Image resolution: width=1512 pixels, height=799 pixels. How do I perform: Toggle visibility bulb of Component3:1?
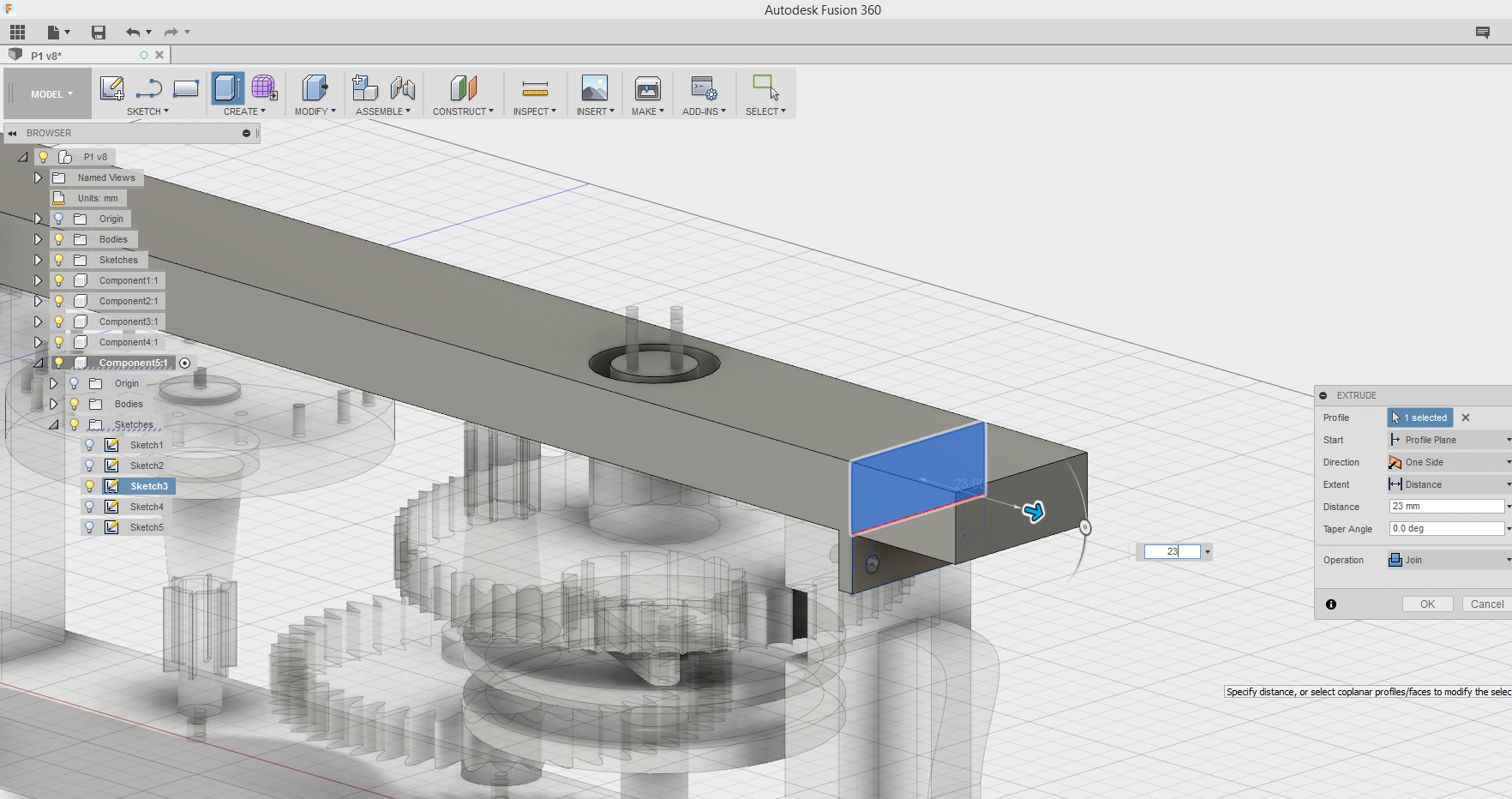click(x=58, y=321)
